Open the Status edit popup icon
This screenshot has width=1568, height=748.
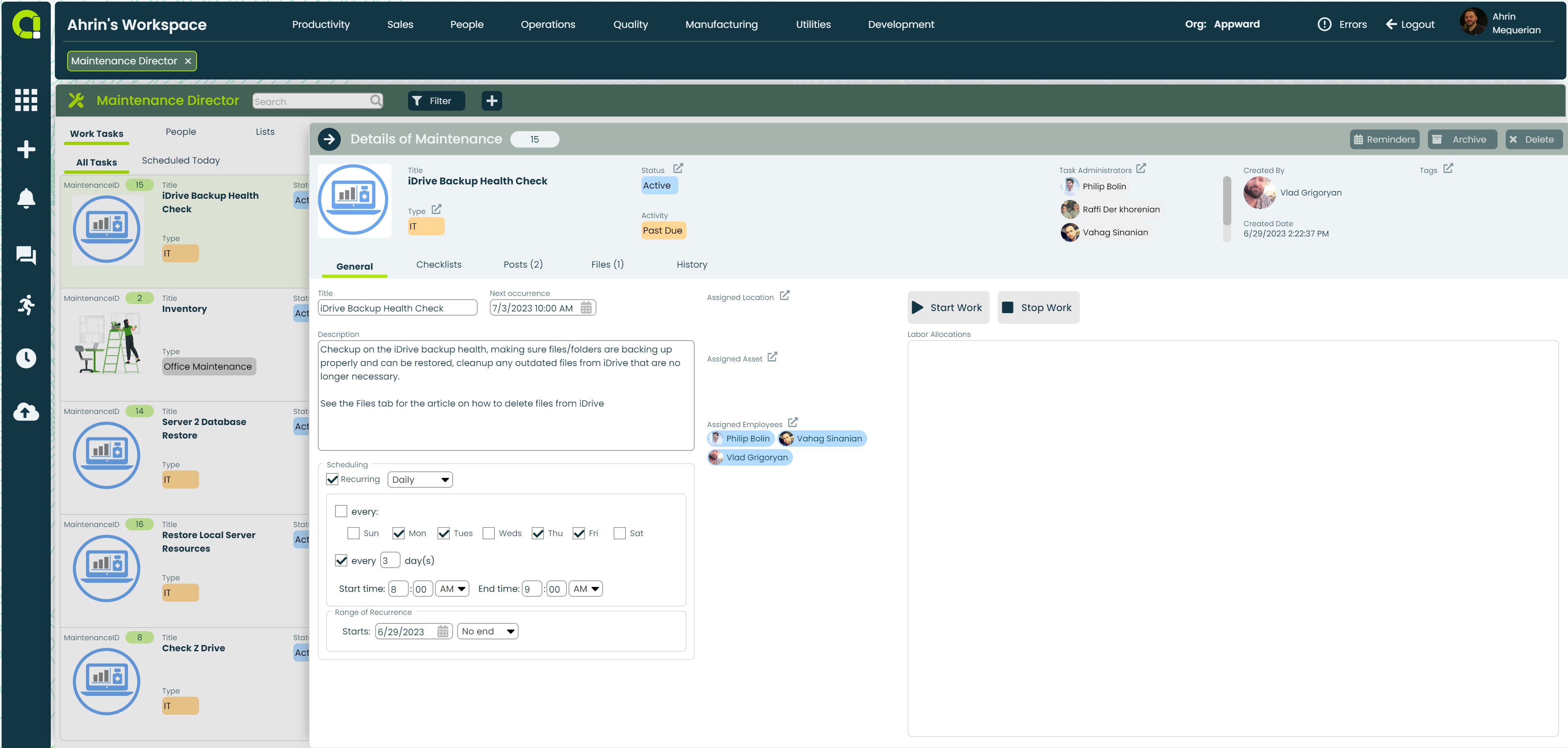pyautogui.click(x=678, y=168)
